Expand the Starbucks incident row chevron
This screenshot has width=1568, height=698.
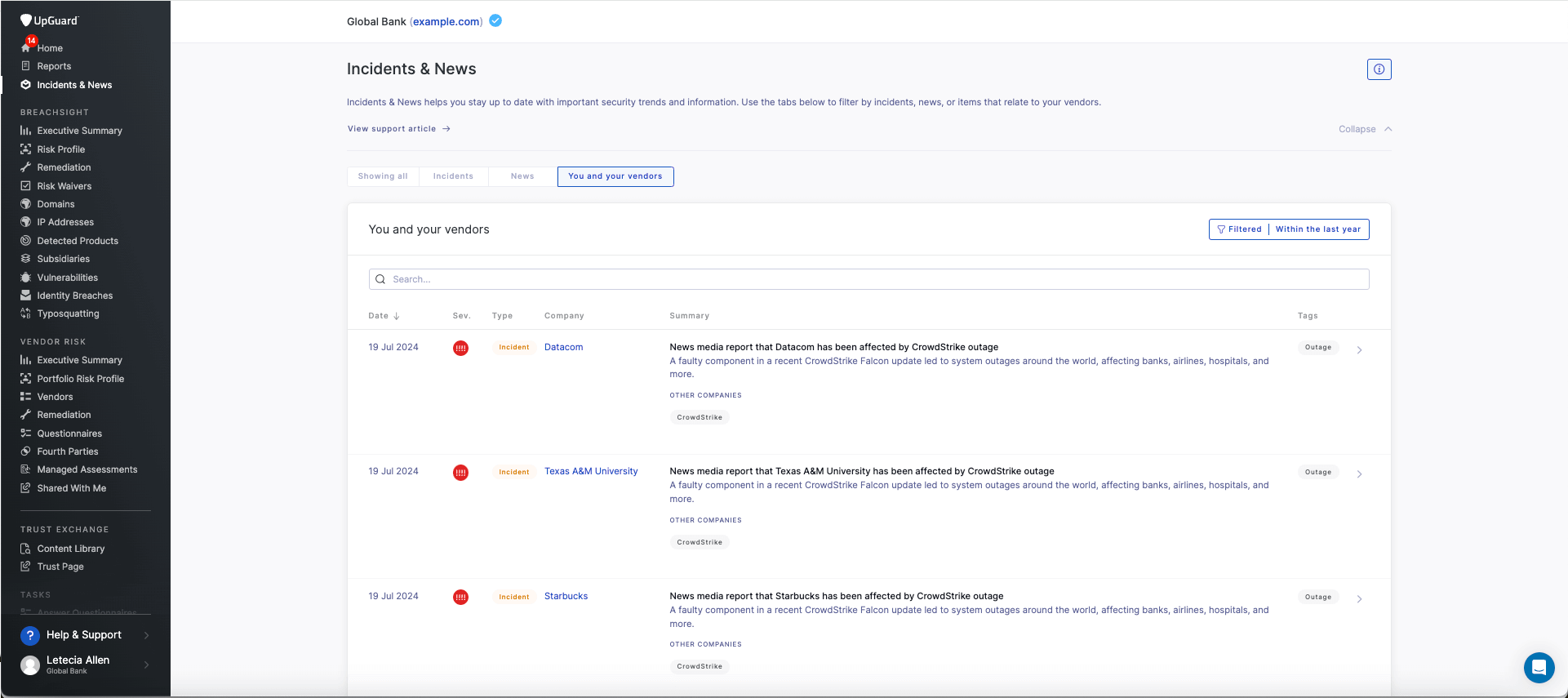1359,599
